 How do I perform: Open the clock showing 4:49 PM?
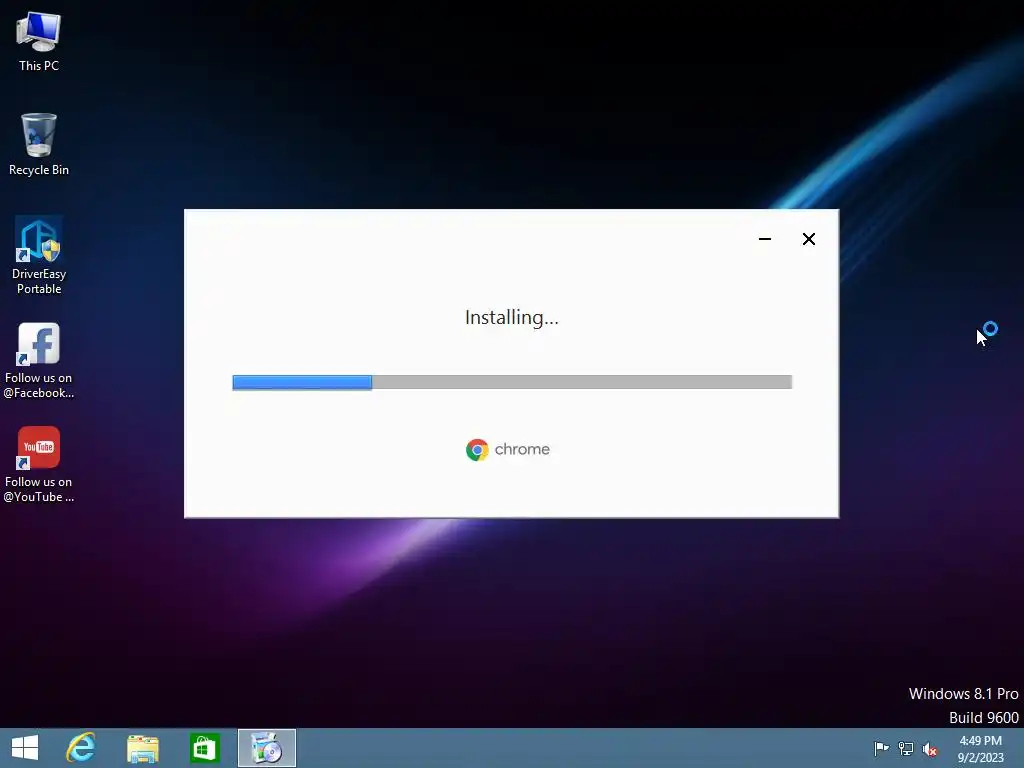click(x=980, y=749)
